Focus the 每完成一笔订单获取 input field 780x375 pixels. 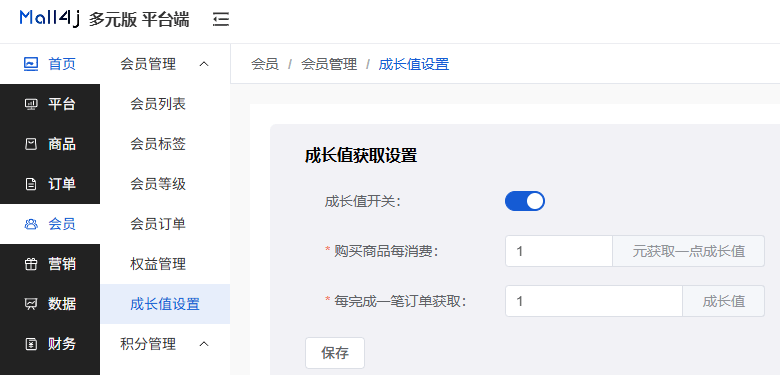coord(594,301)
